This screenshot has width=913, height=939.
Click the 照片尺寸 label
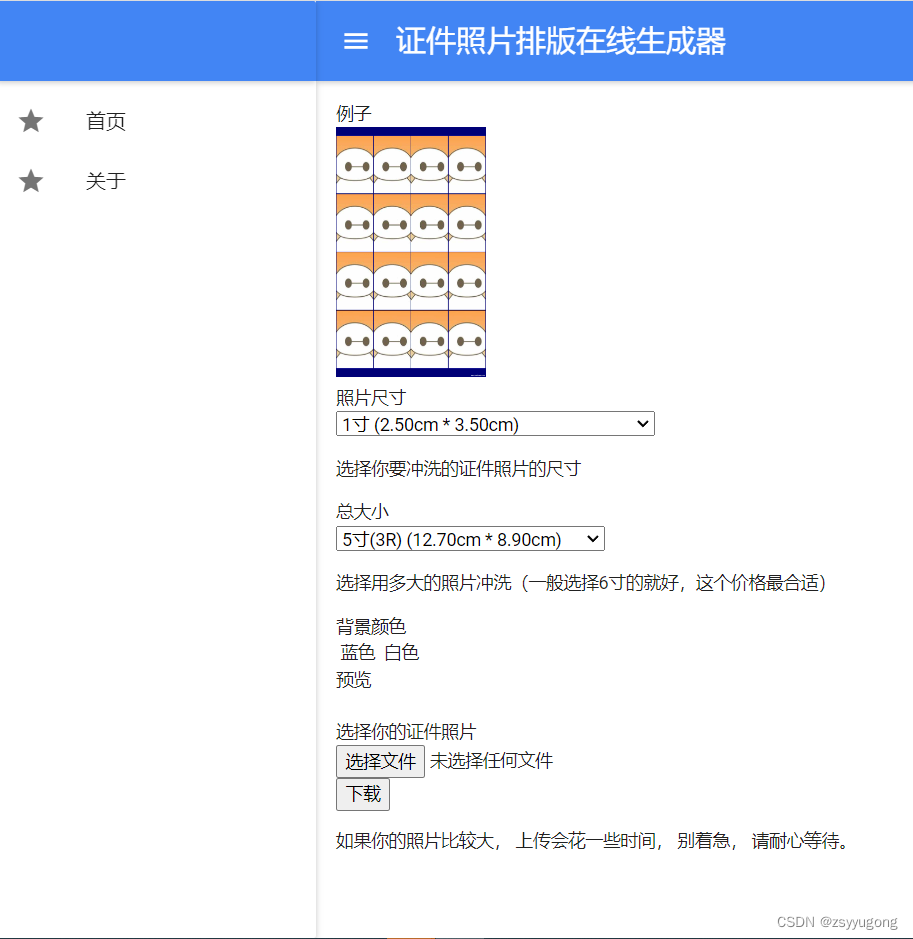[x=371, y=397]
